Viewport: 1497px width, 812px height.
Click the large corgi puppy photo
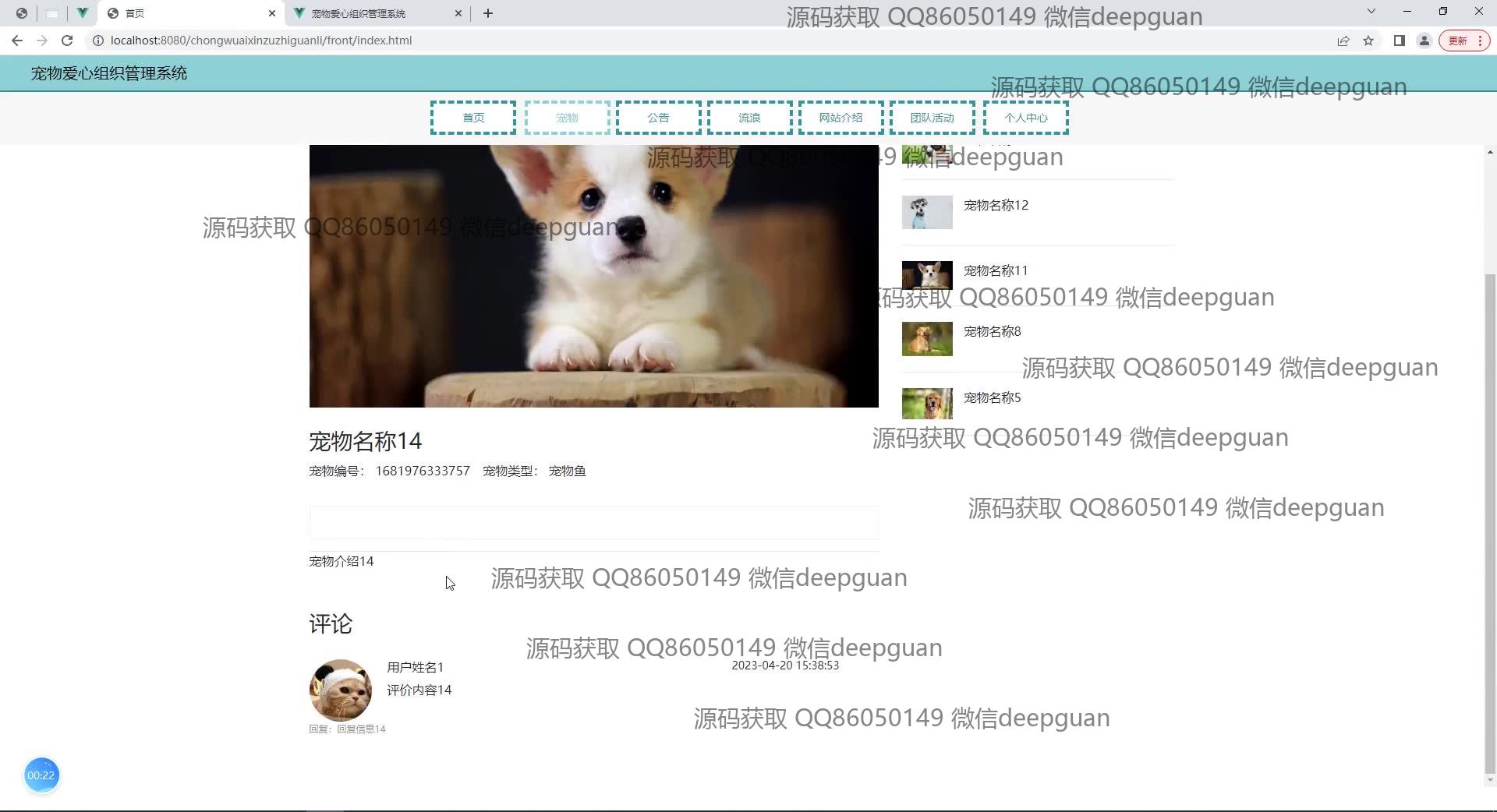594,276
